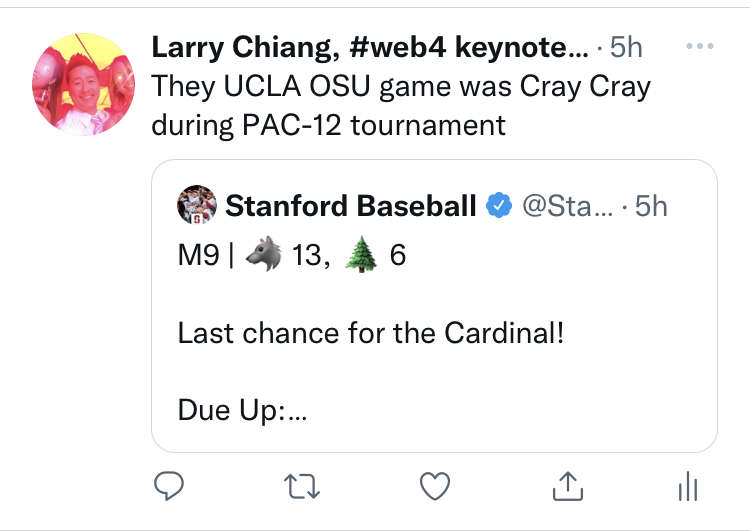
Task: Click Stanford Baseball's blue verified badge
Action: click(498, 206)
